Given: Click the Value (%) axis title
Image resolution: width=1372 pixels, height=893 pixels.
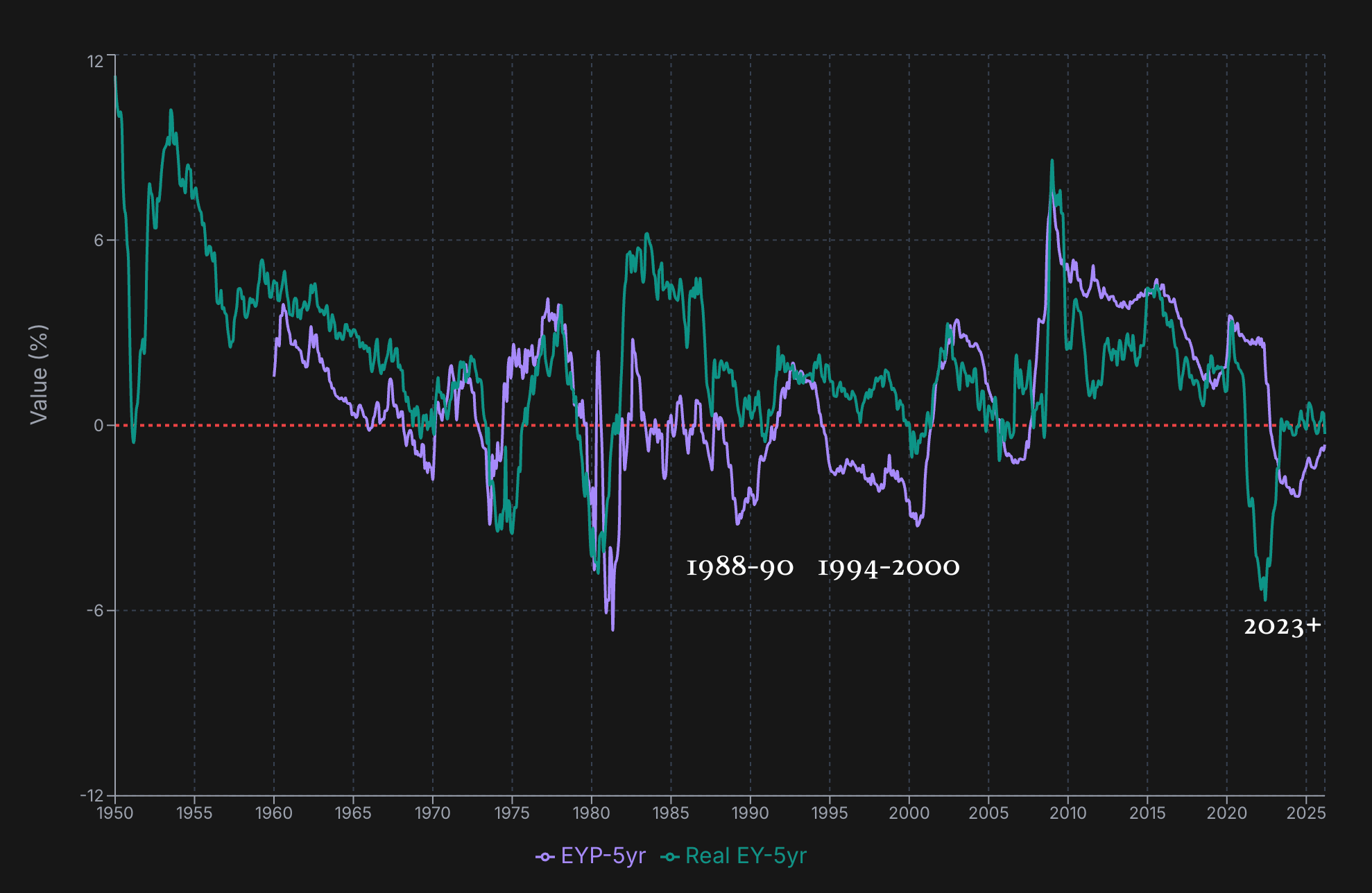Looking at the screenshot, I should pos(39,374).
